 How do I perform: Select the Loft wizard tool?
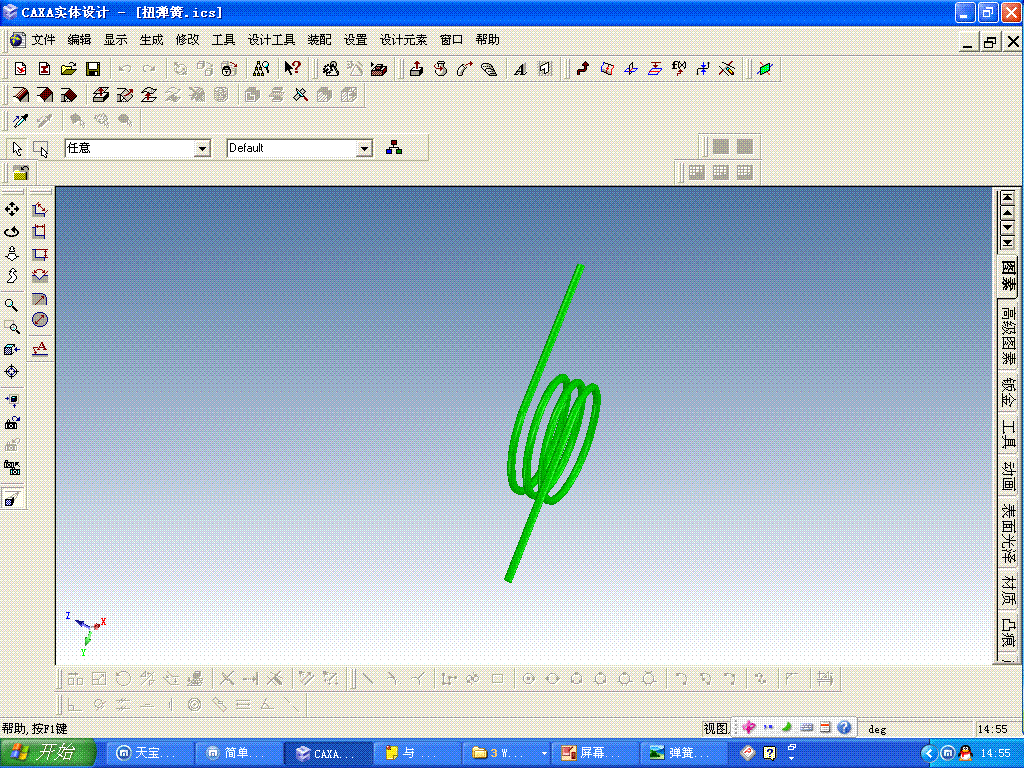click(488, 69)
